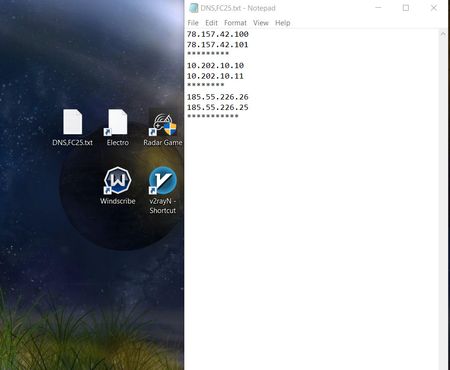Place cursor at end of 78.157.42.100 line

[x=249, y=34]
